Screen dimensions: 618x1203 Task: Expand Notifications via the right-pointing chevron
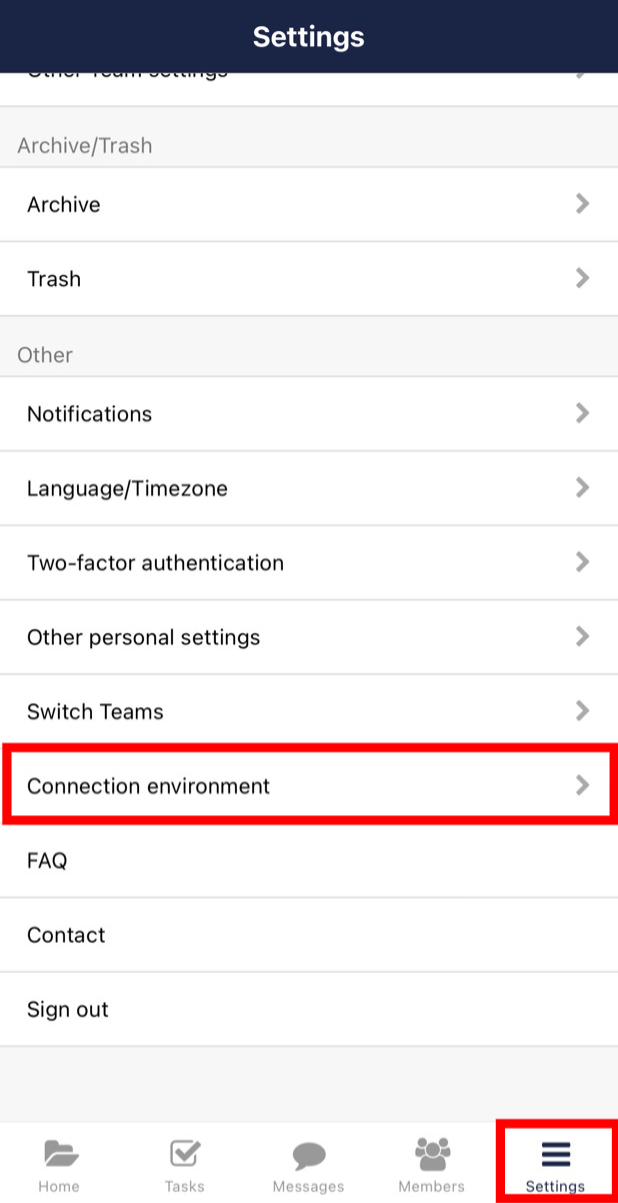pyautogui.click(x=583, y=413)
